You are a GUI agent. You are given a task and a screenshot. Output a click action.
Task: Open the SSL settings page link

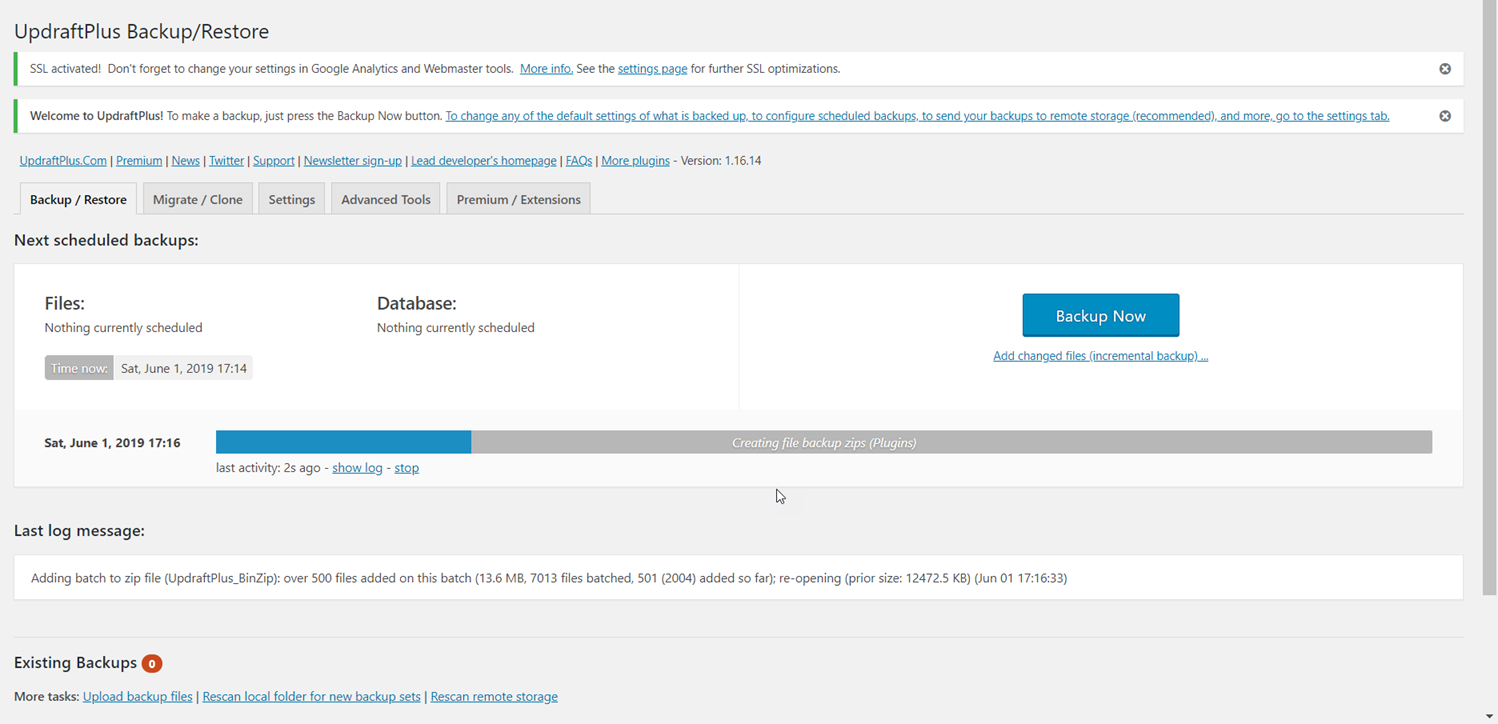pyautogui.click(x=652, y=69)
